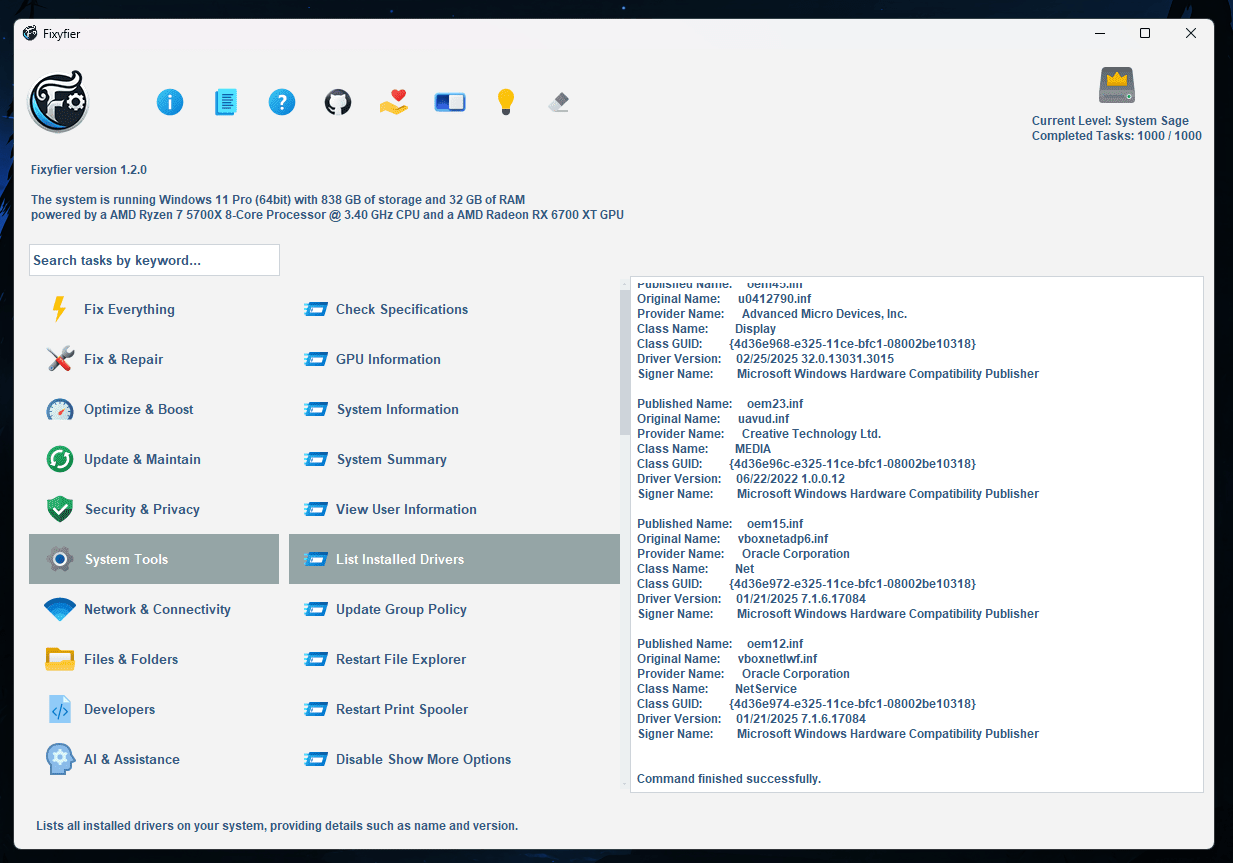The width and height of the screenshot is (1233, 863).
Task: Click the blue info icon
Action: tap(170, 102)
